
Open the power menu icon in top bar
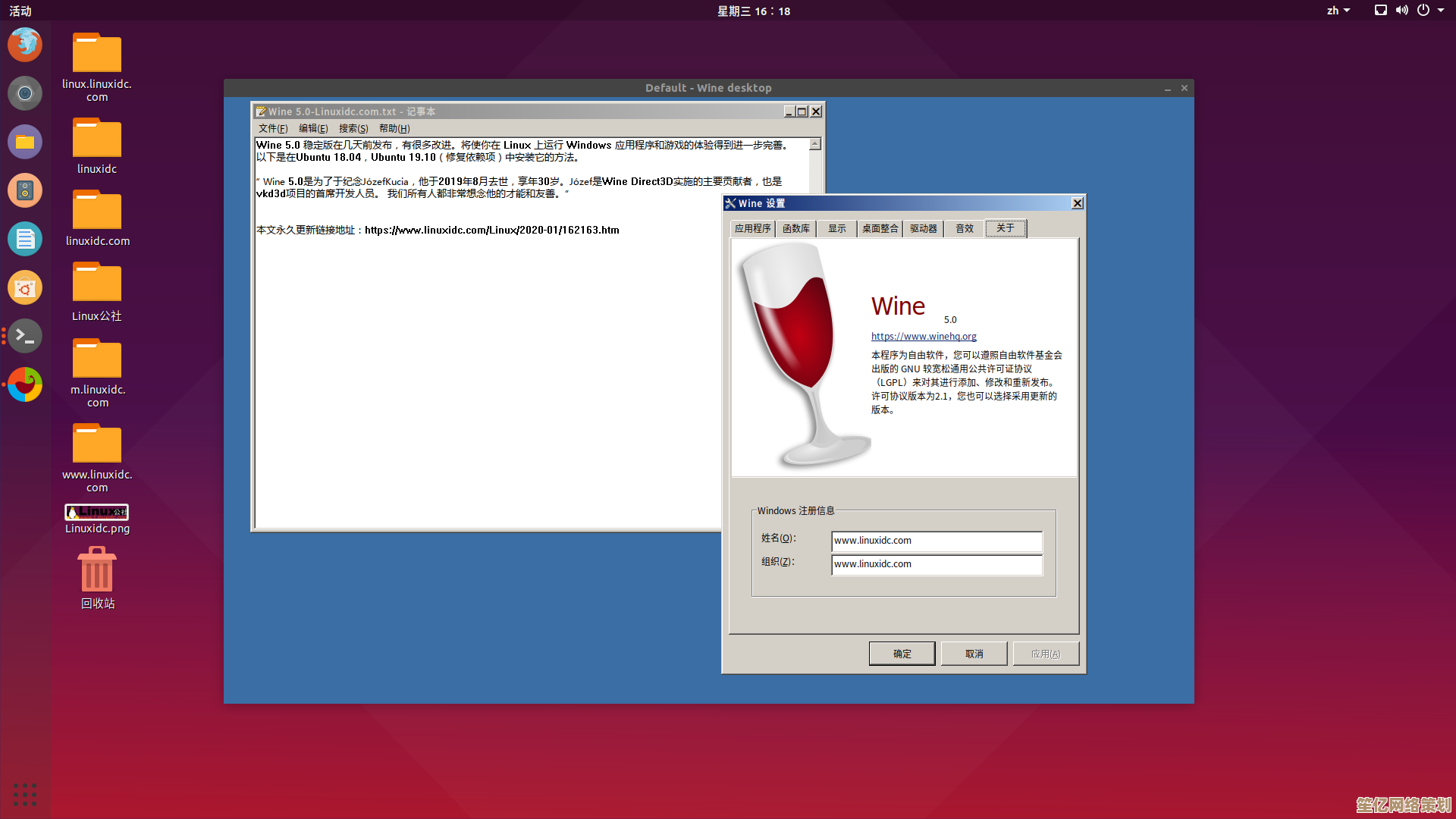1423,11
